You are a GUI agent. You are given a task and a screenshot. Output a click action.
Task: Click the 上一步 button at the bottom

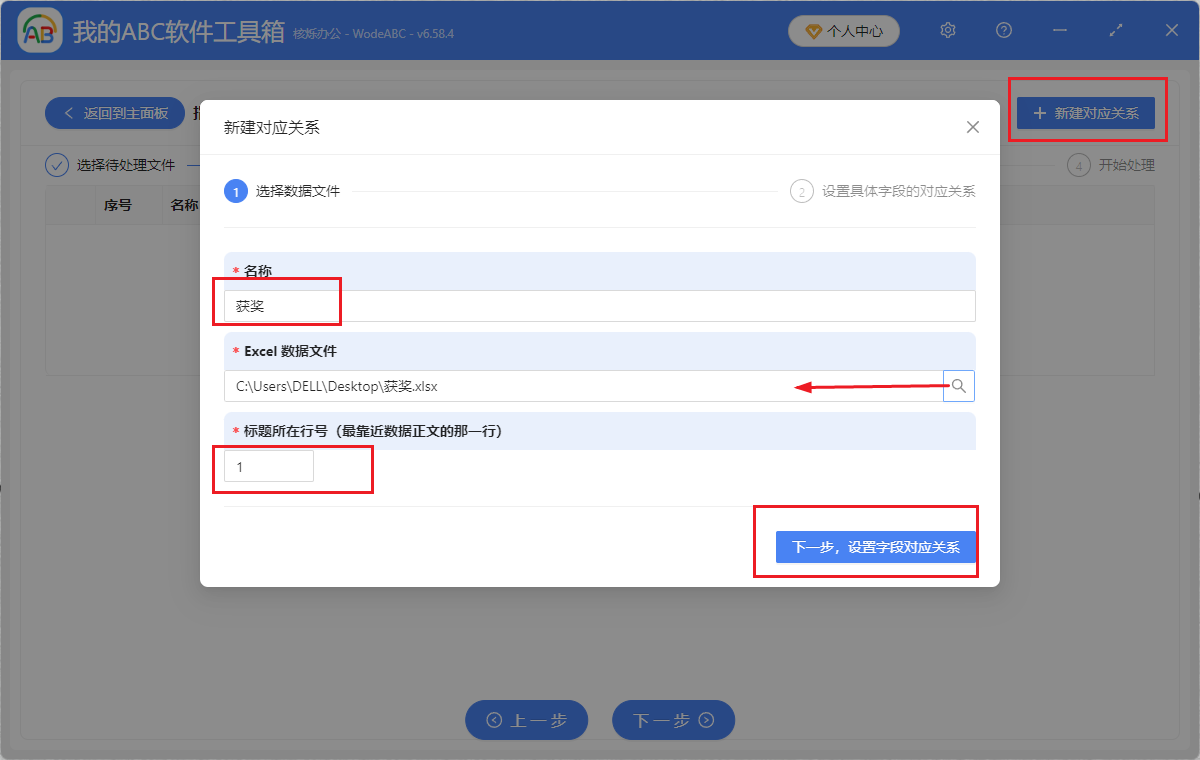(x=527, y=719)
